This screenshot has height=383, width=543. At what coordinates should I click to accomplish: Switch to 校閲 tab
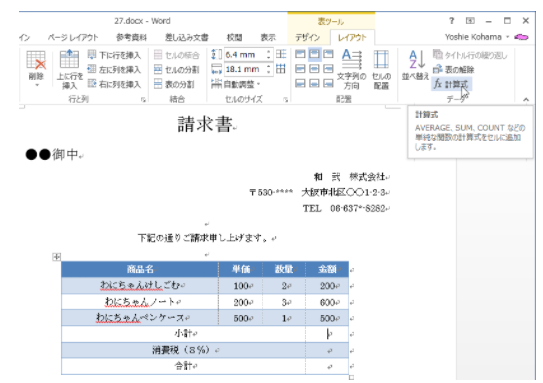click(234, 37)
